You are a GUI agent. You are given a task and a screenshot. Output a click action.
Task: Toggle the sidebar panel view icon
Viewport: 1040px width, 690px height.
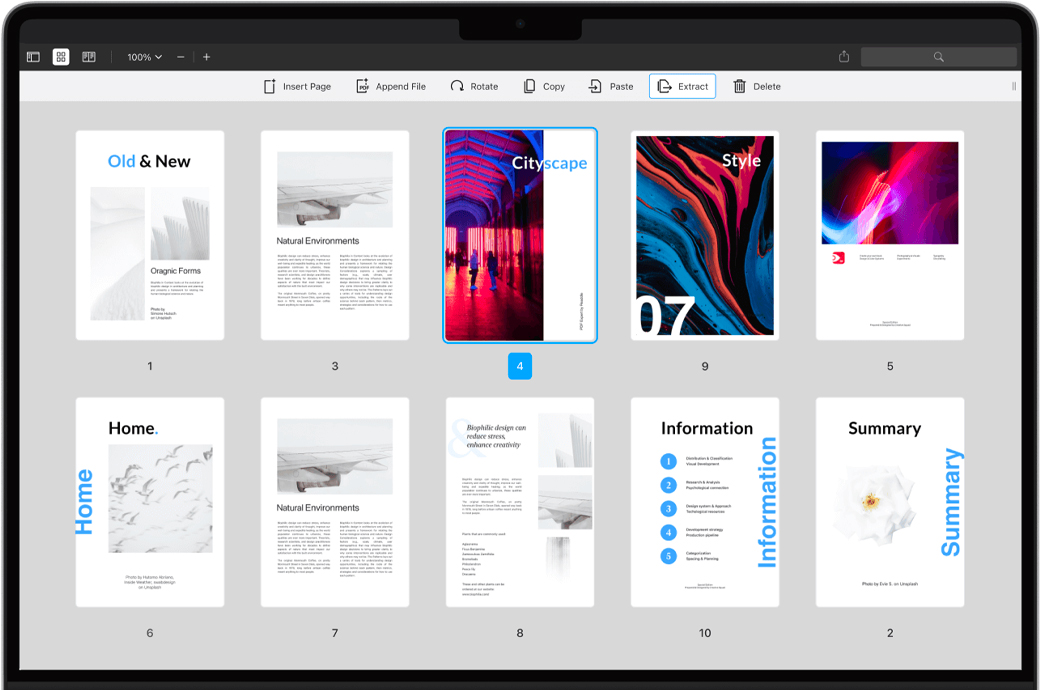tap(33, 57)
